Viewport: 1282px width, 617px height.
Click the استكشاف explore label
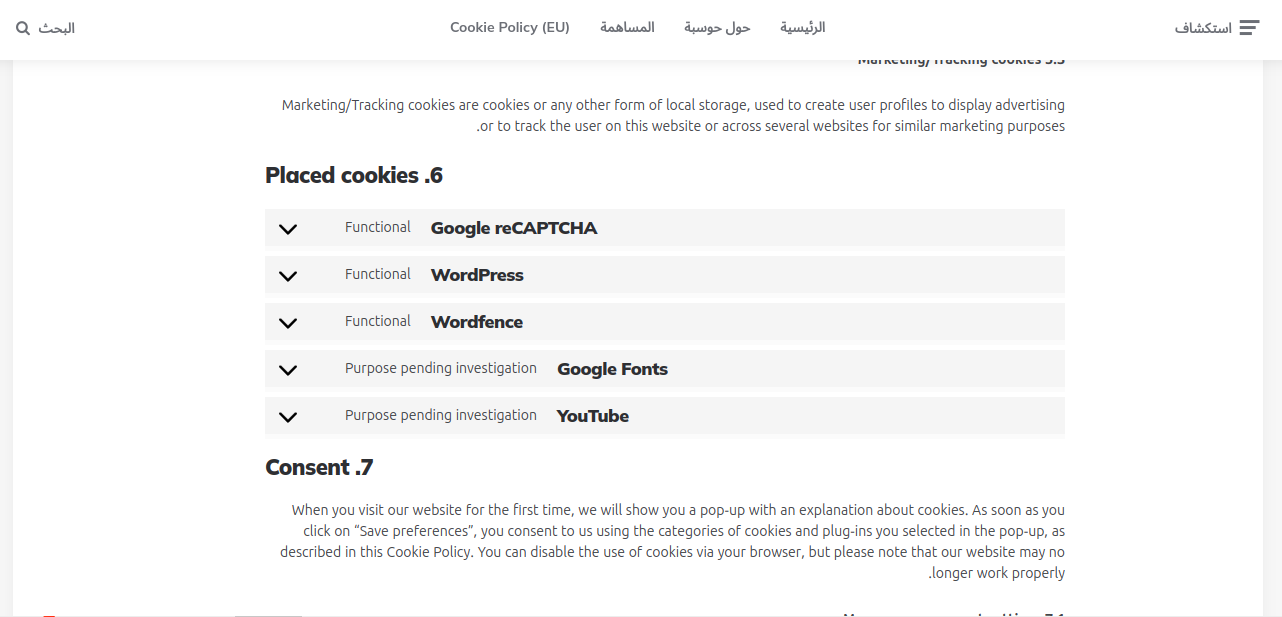point(1203,28)
